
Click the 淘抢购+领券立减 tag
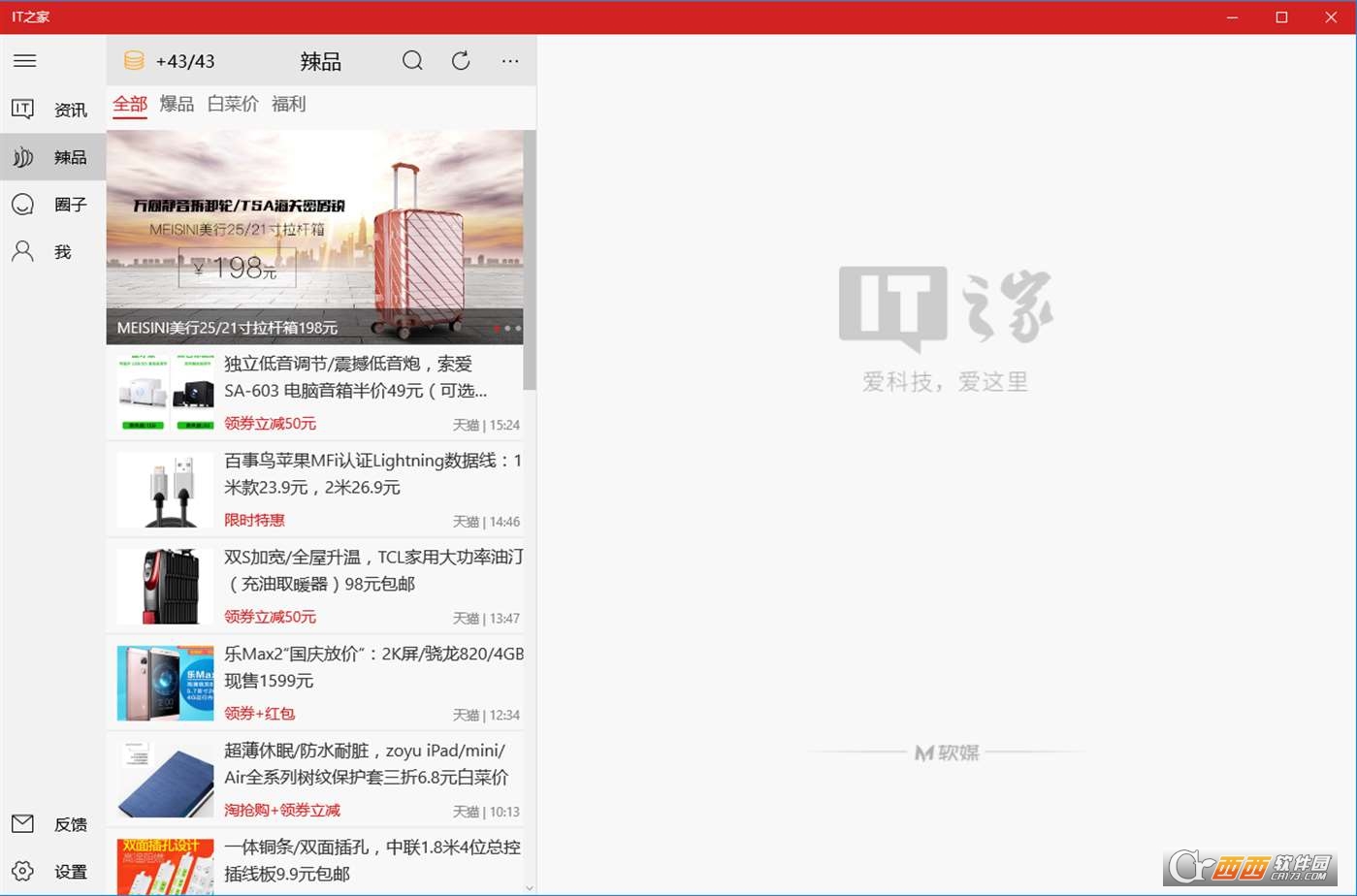pyautogui.click(x=282, y=811)
